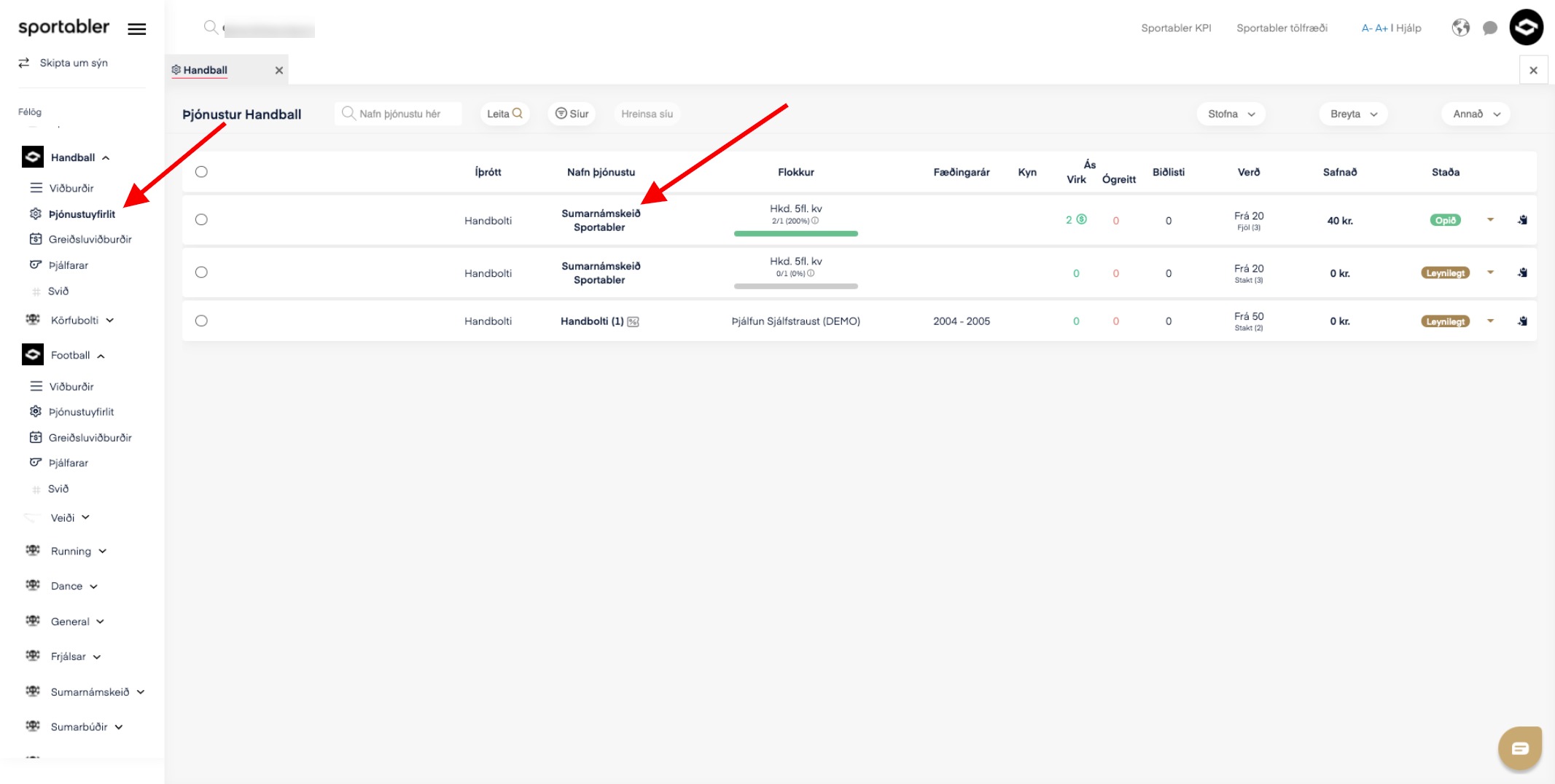Expand the Körfubolti chevron
1555x784 pixels.
coord(110,320)
